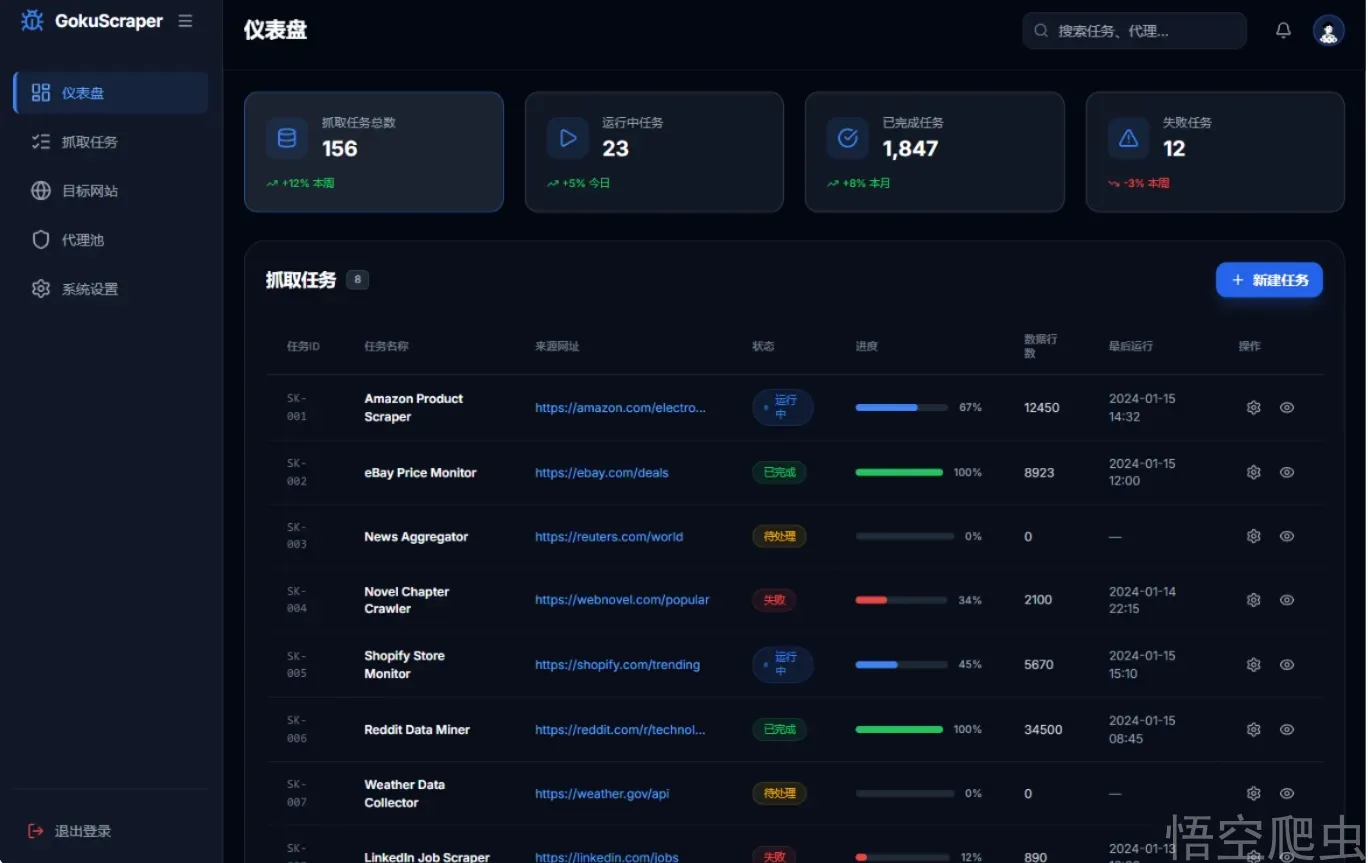
Task: Click the checkmark icon in 已完成任务 card
Action: pos(848,138)
